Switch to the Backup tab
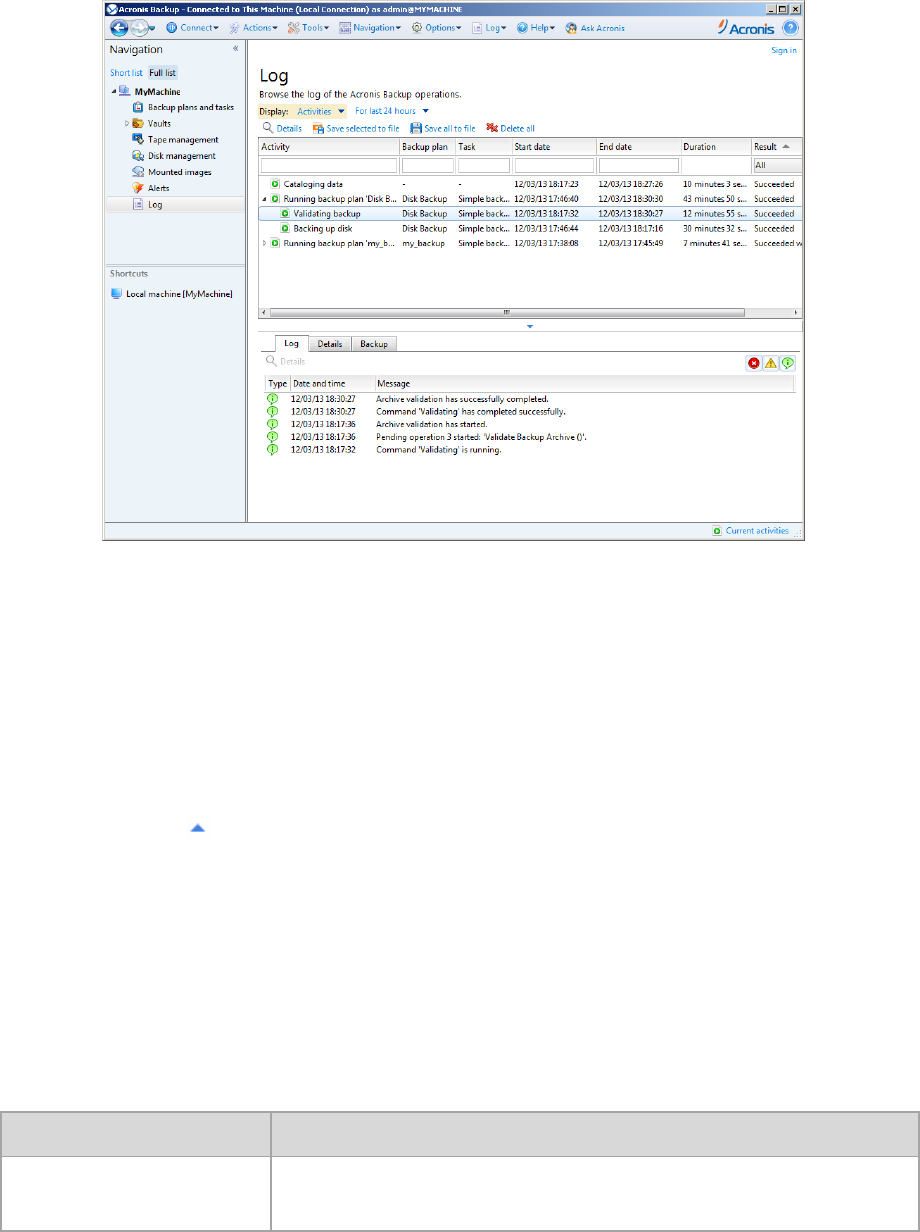The image size is (920, 1232). [374, 343]
